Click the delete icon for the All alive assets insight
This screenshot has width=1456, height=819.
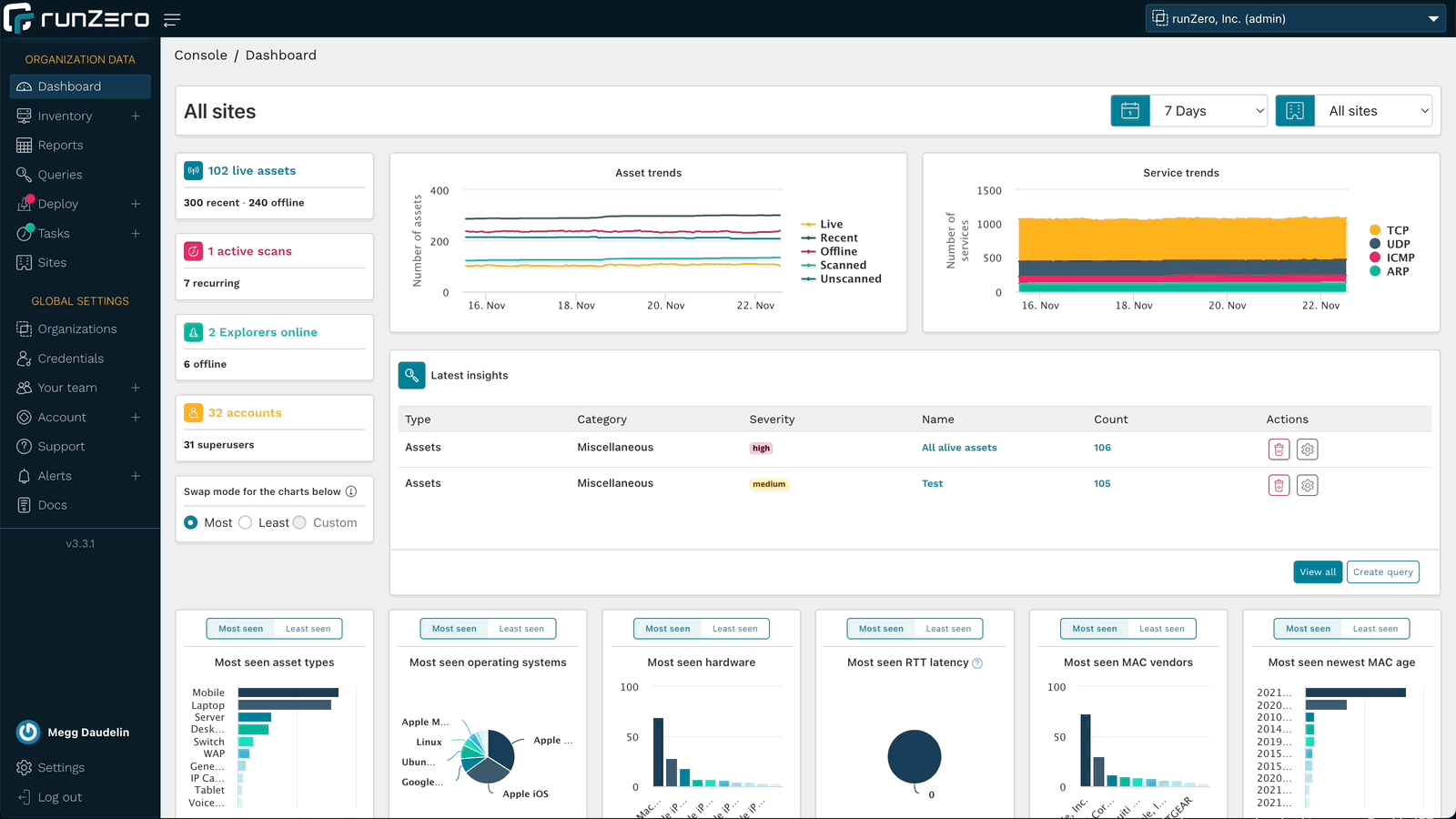click(1279, 449)
